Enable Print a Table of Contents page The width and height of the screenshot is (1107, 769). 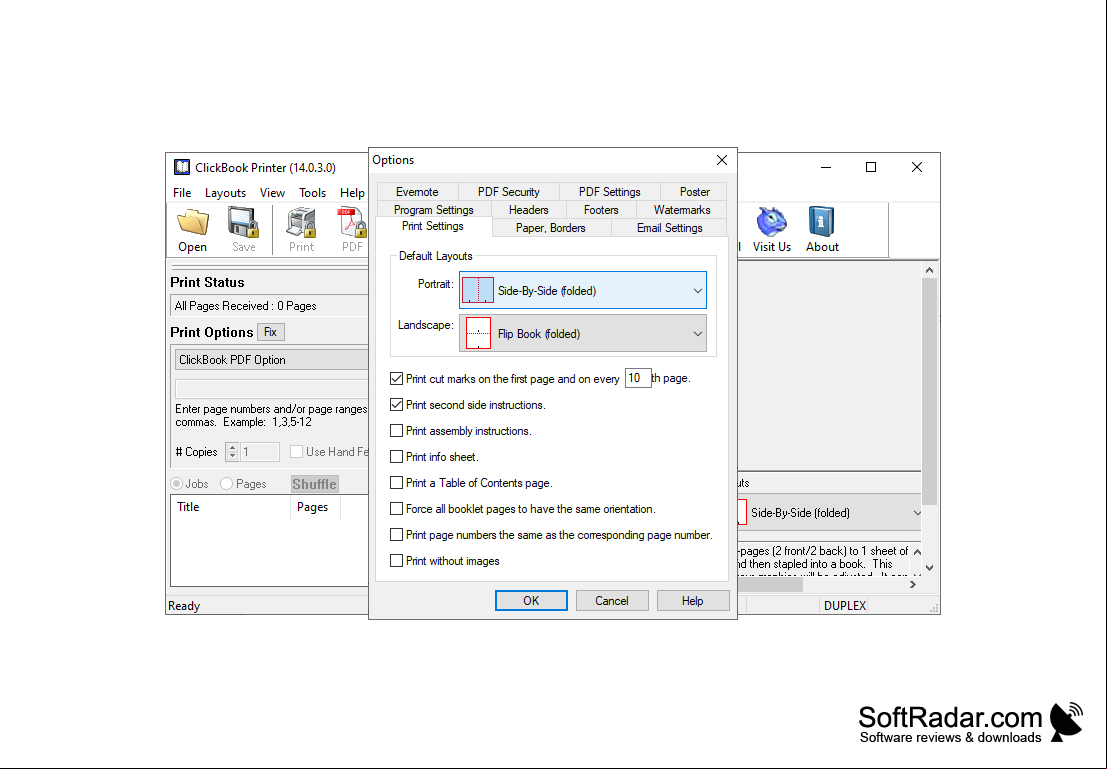tap(397, 483)
